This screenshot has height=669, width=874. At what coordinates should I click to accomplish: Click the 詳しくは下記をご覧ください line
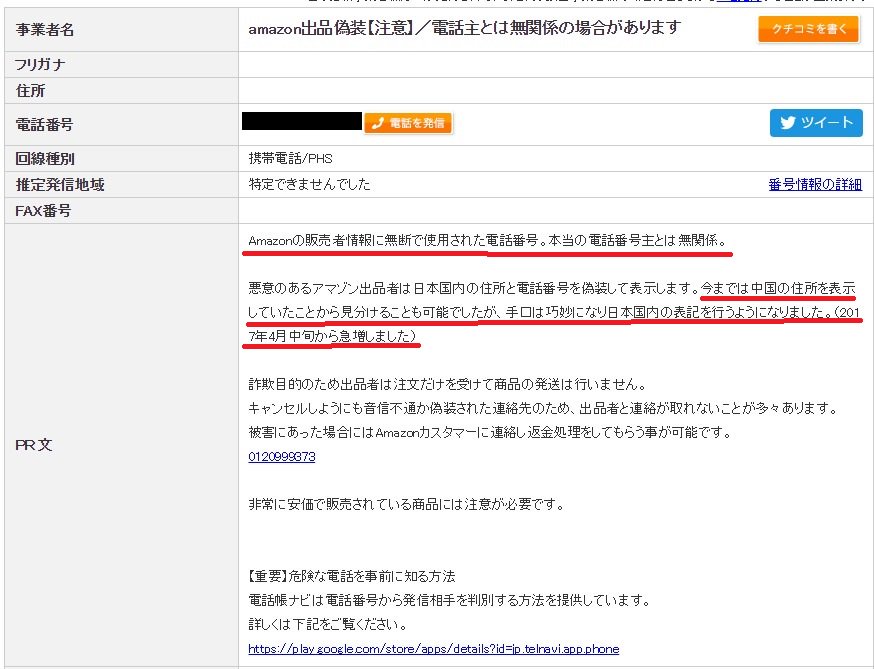(x=328, y=624)
